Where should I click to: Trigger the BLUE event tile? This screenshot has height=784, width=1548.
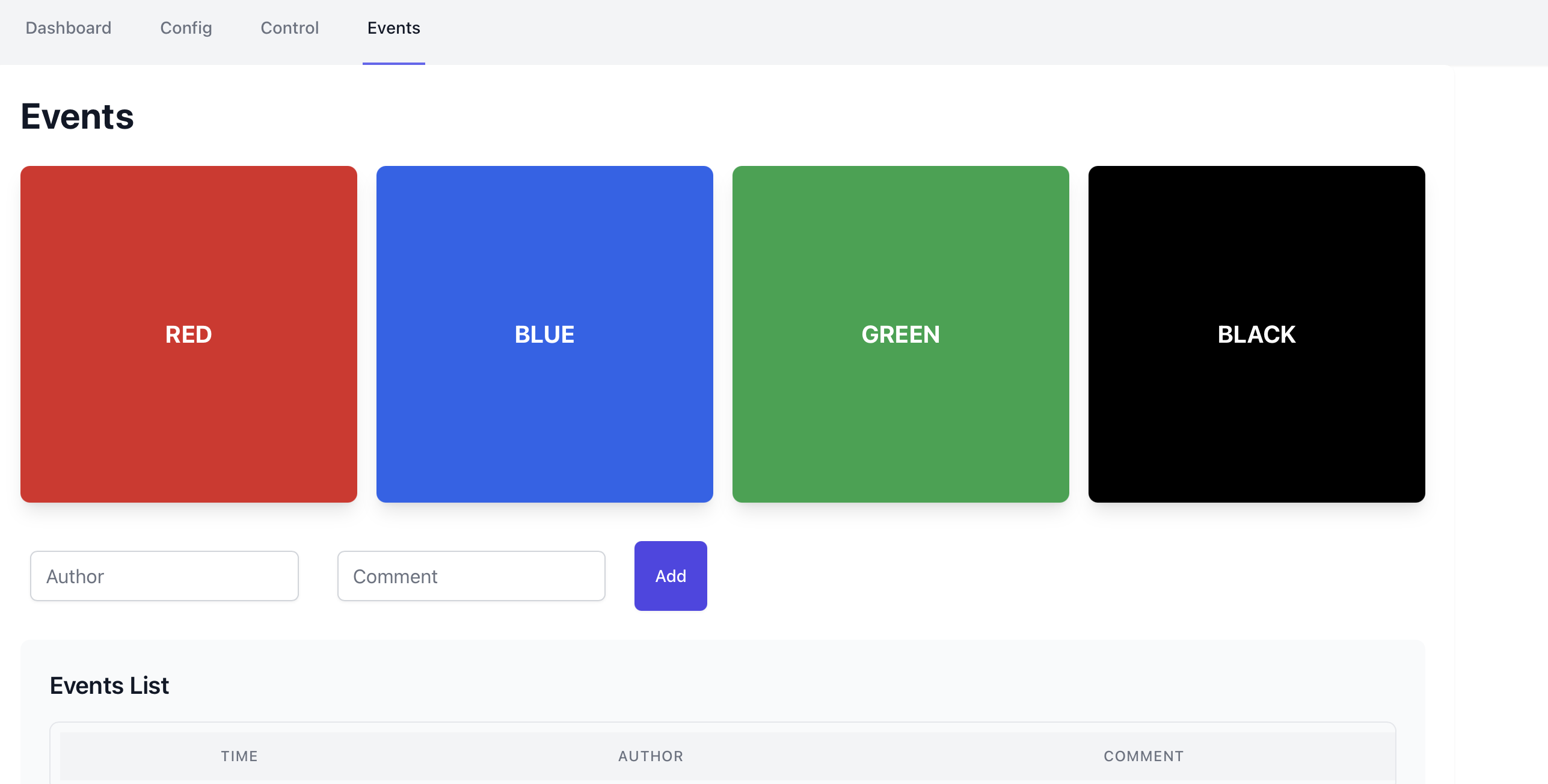545,334
